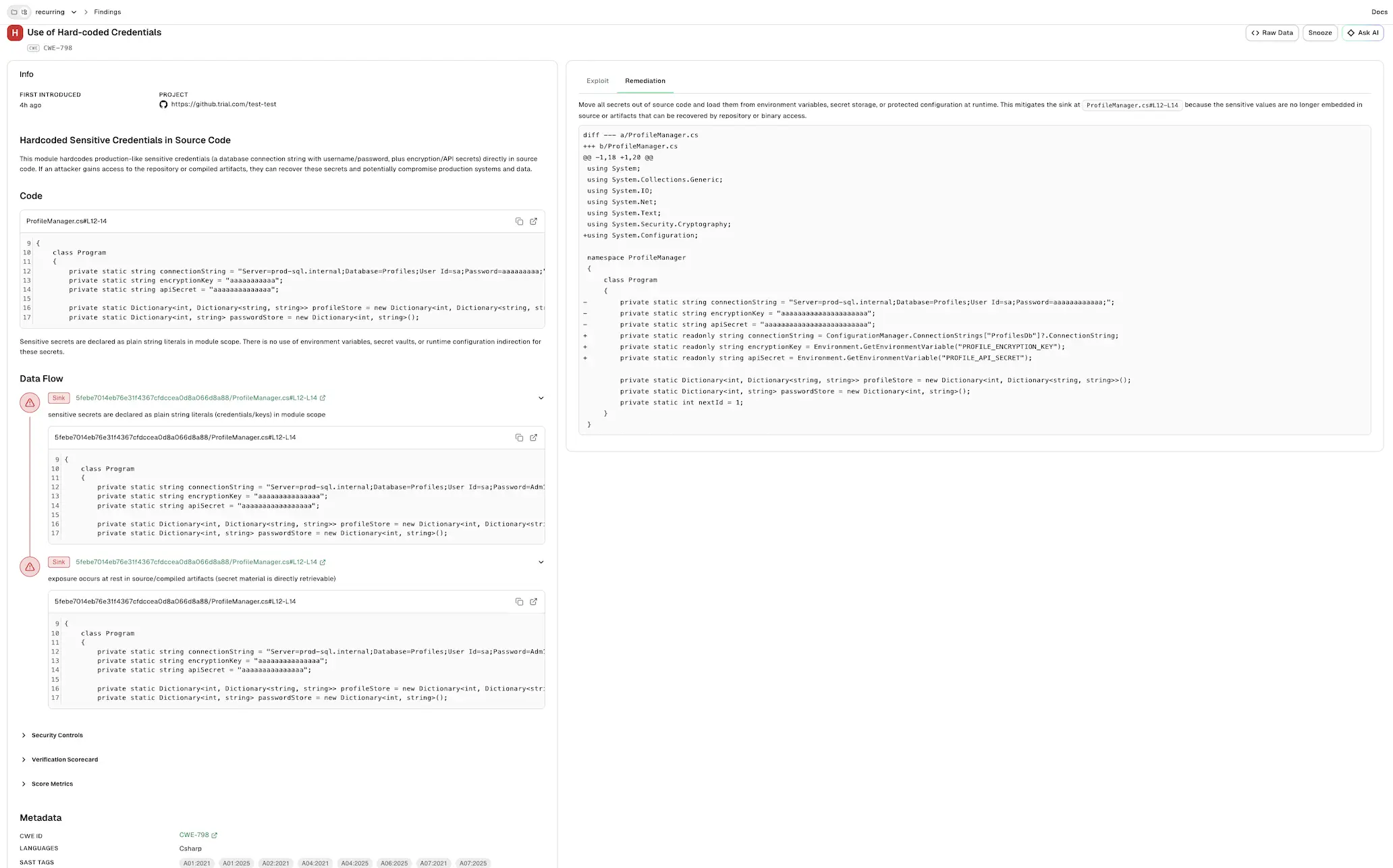Click the 'diff --- a/ProfileManager.cs' line
Viewport: 1393px width, 868px height.
click(x=640, y=135)
